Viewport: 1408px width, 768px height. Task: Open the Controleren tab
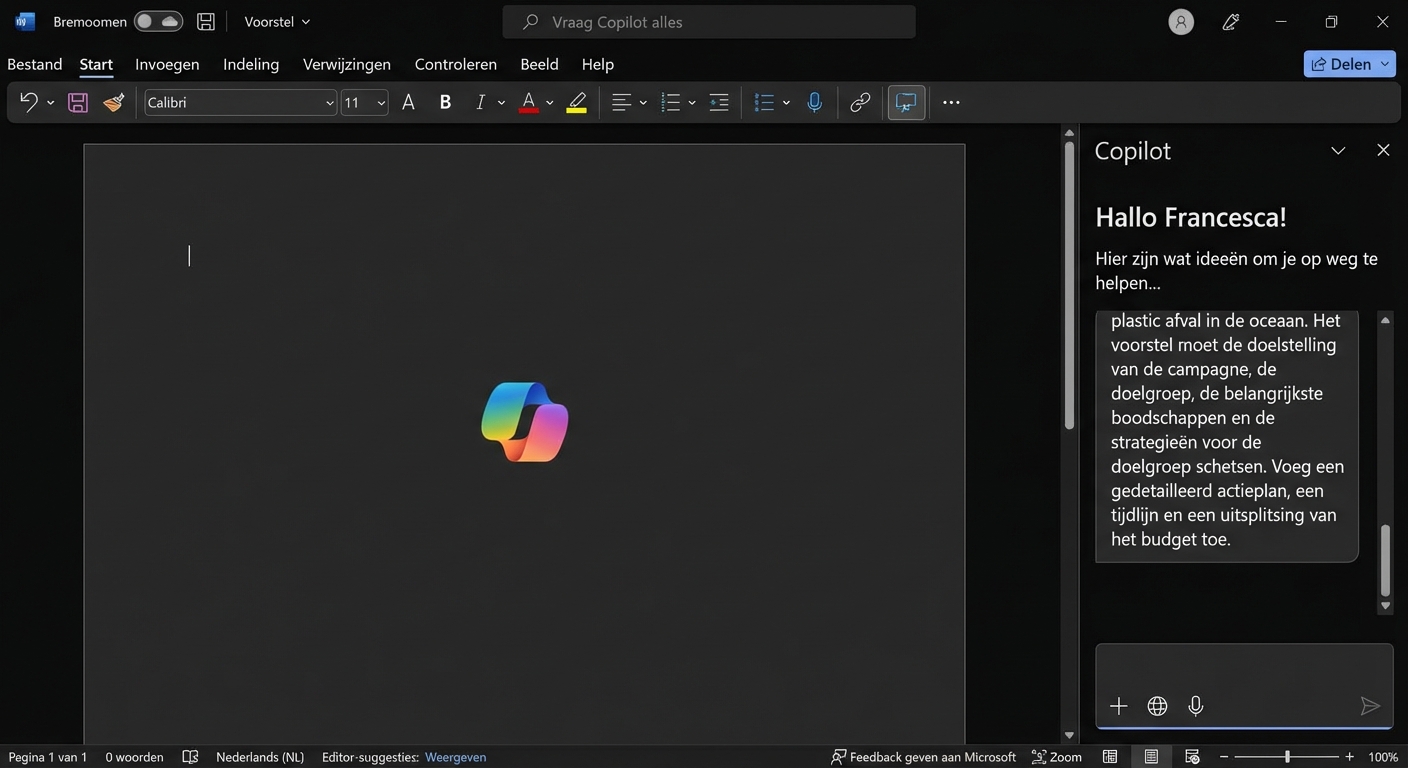click(x=455, y=64)
